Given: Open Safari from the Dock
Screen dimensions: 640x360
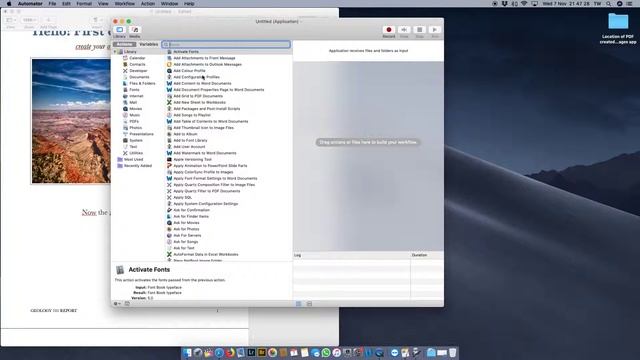Looking at the screenshot, I should coord(219,353).
